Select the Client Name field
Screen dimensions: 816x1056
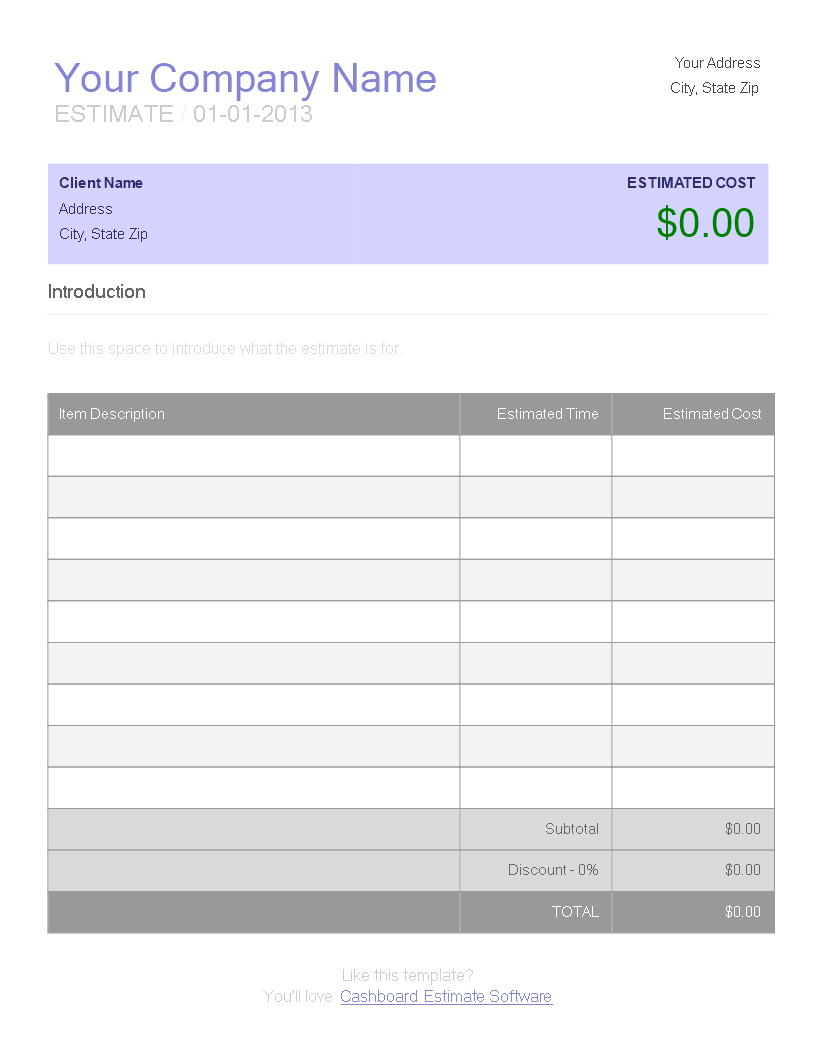pos(101,183)
